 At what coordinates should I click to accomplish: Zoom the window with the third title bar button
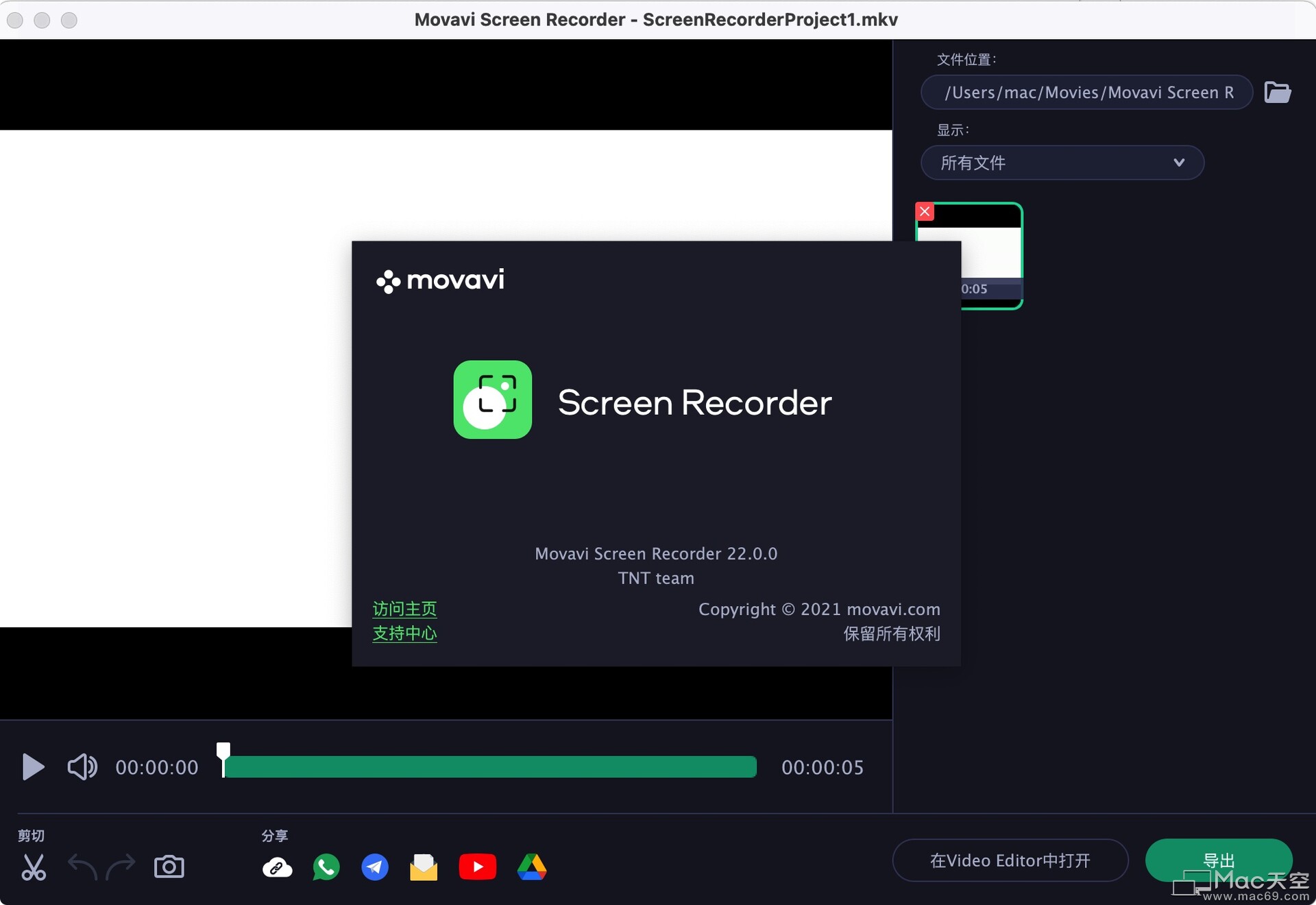(69, 20)
